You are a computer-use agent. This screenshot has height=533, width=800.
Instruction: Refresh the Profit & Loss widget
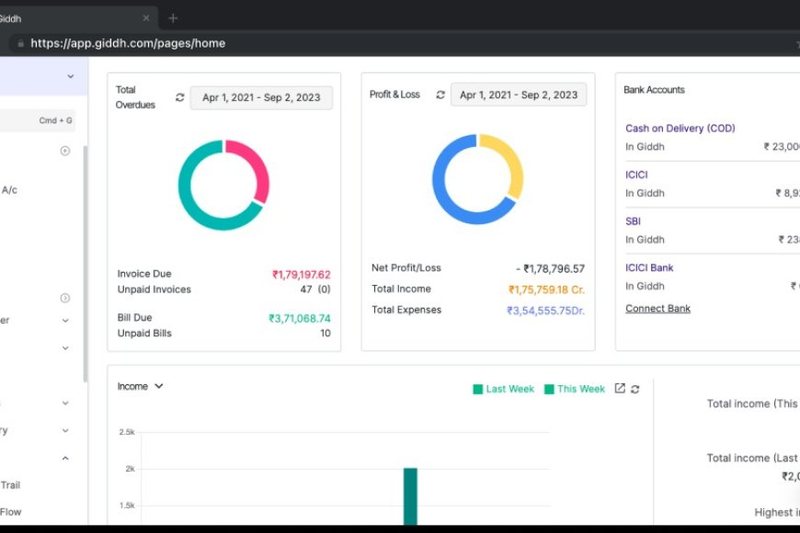(440, 94)
